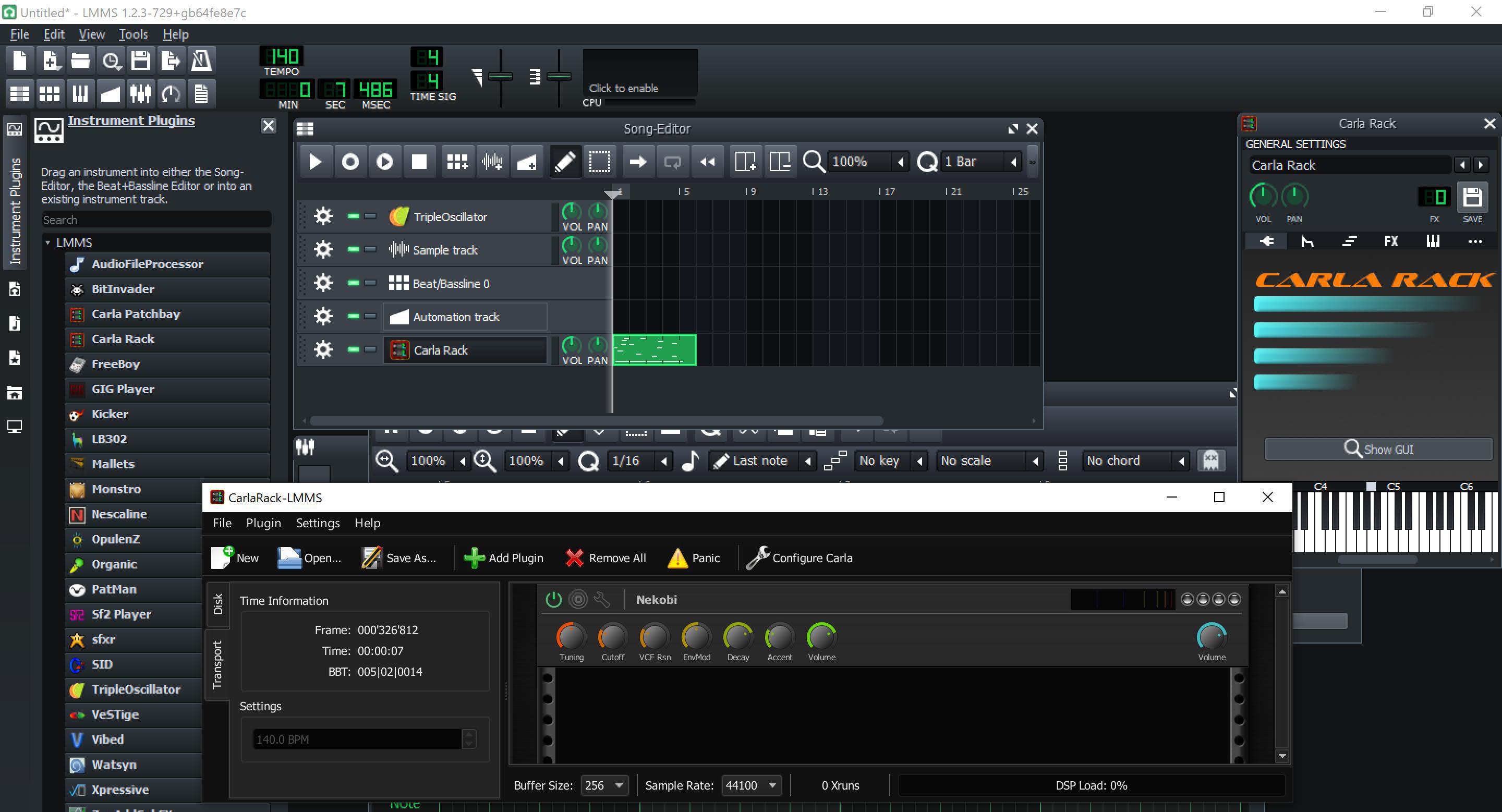Click the metronome icon in main toolbar
The image size is (1502, 812).
pos(201,60)
